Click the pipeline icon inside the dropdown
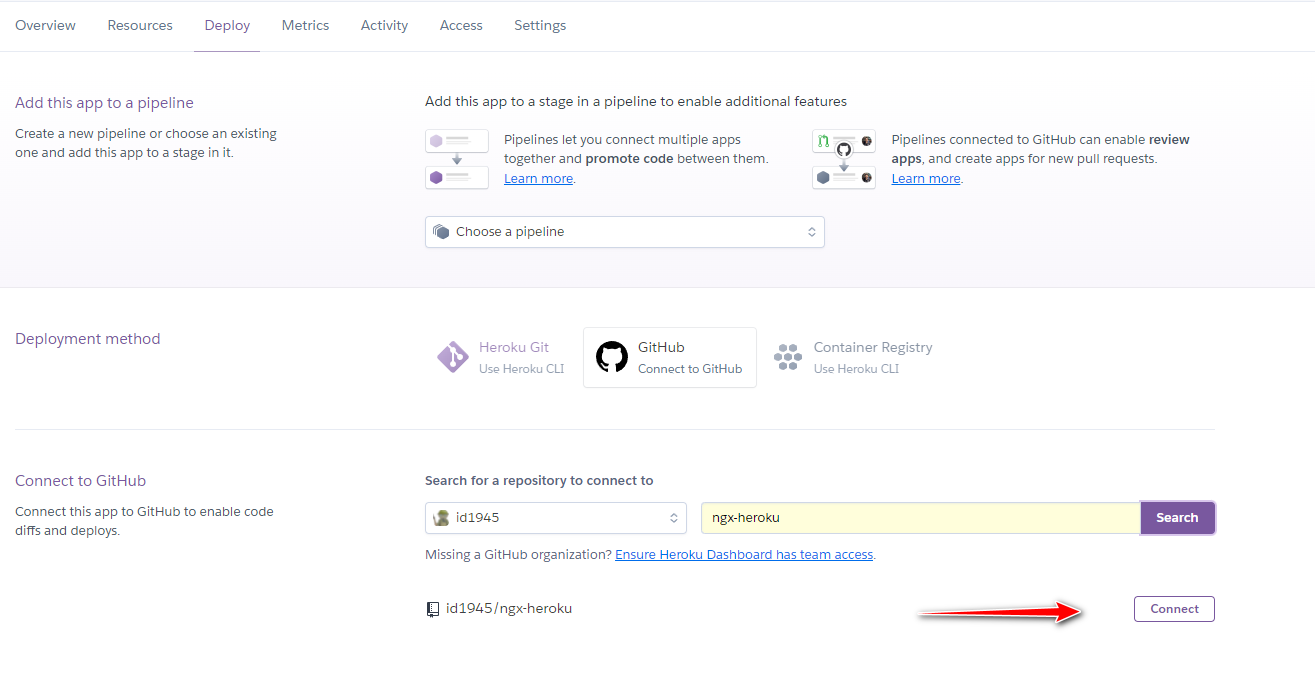Image resolution: width=1315 pixels, height=693 pixels. click(x=441, y=232)
